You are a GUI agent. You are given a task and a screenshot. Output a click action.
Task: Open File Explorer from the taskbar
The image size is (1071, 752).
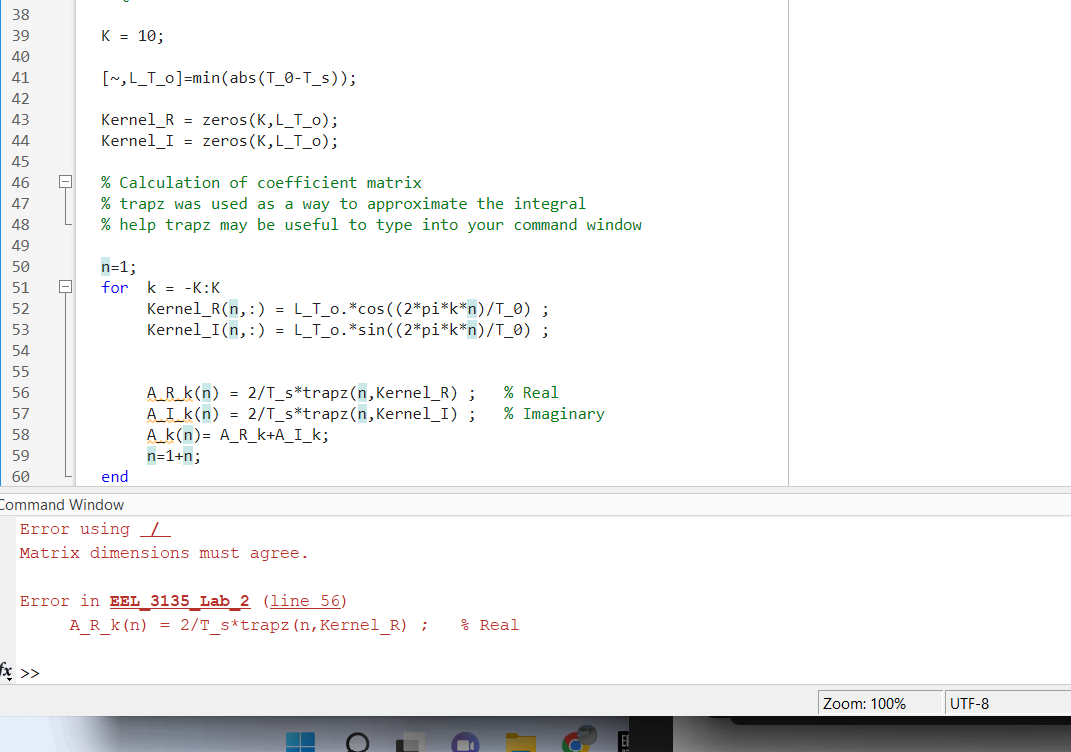pyautogui.click(x=518, y=744)
